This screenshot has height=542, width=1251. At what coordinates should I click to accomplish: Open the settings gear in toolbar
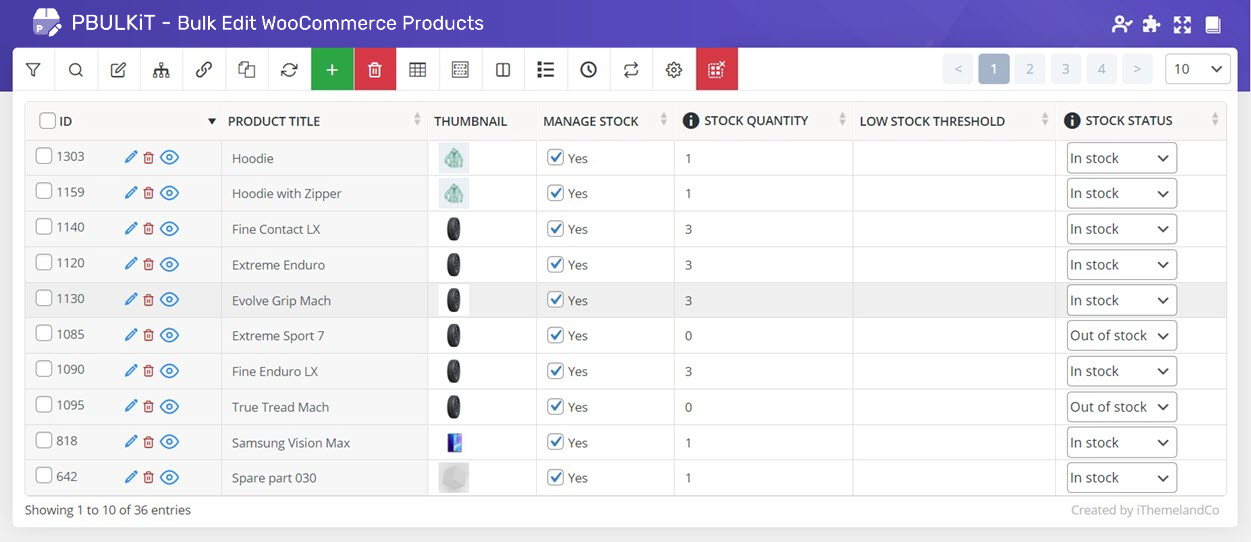tap(673, 70)
